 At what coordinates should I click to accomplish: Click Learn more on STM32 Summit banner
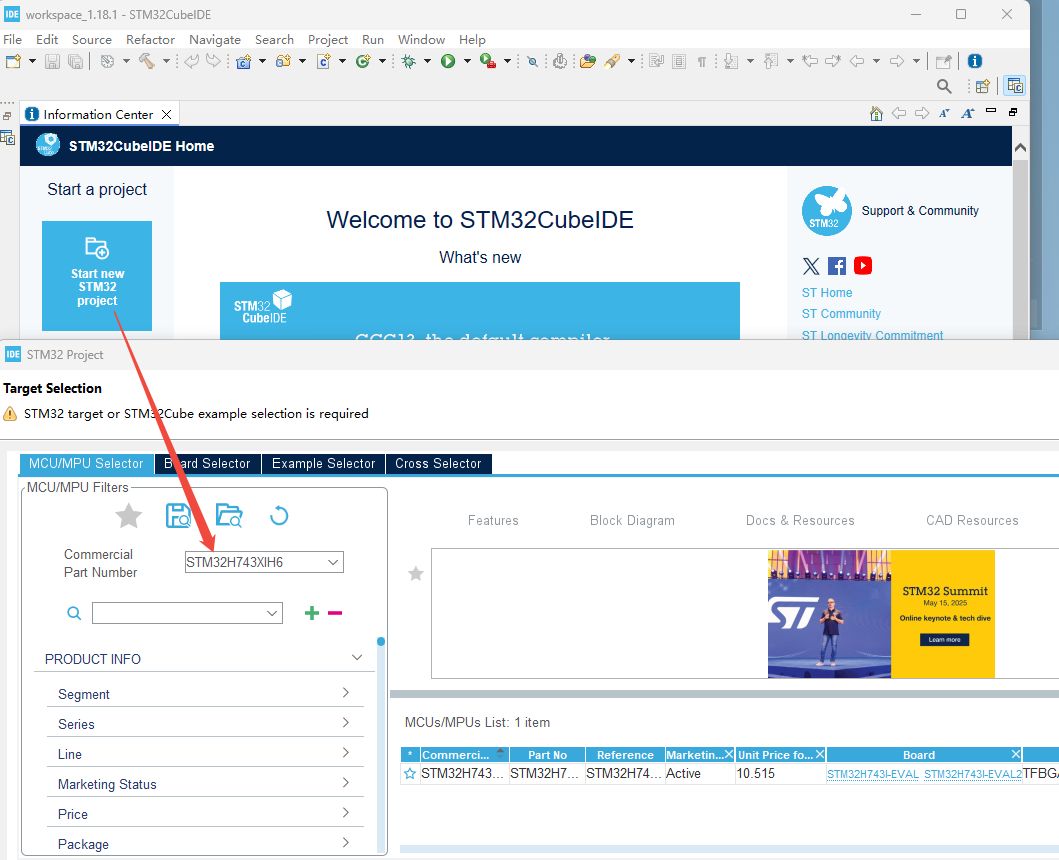click(944, 640)
